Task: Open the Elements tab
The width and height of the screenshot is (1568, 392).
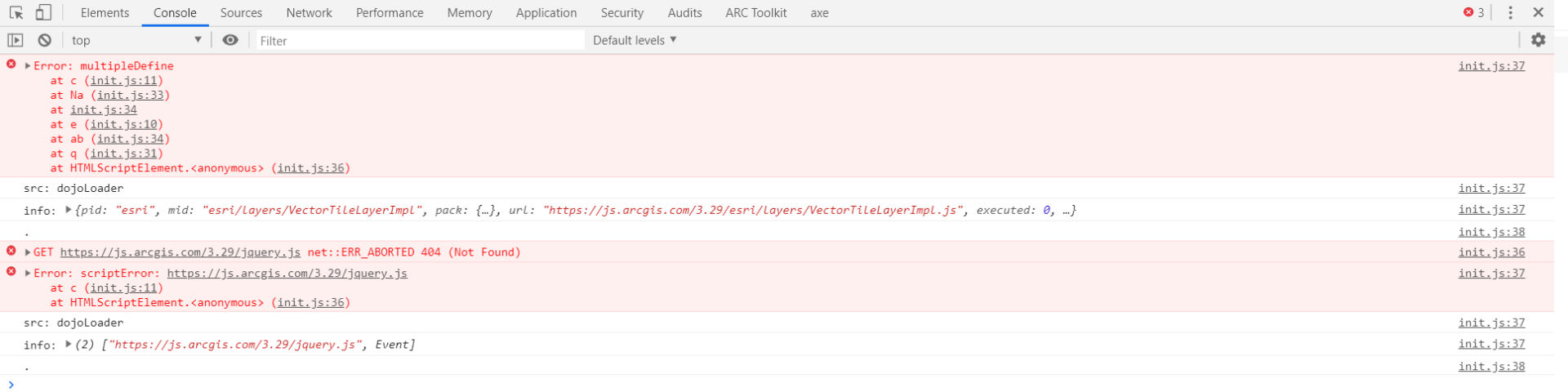Action: [105, 13]
